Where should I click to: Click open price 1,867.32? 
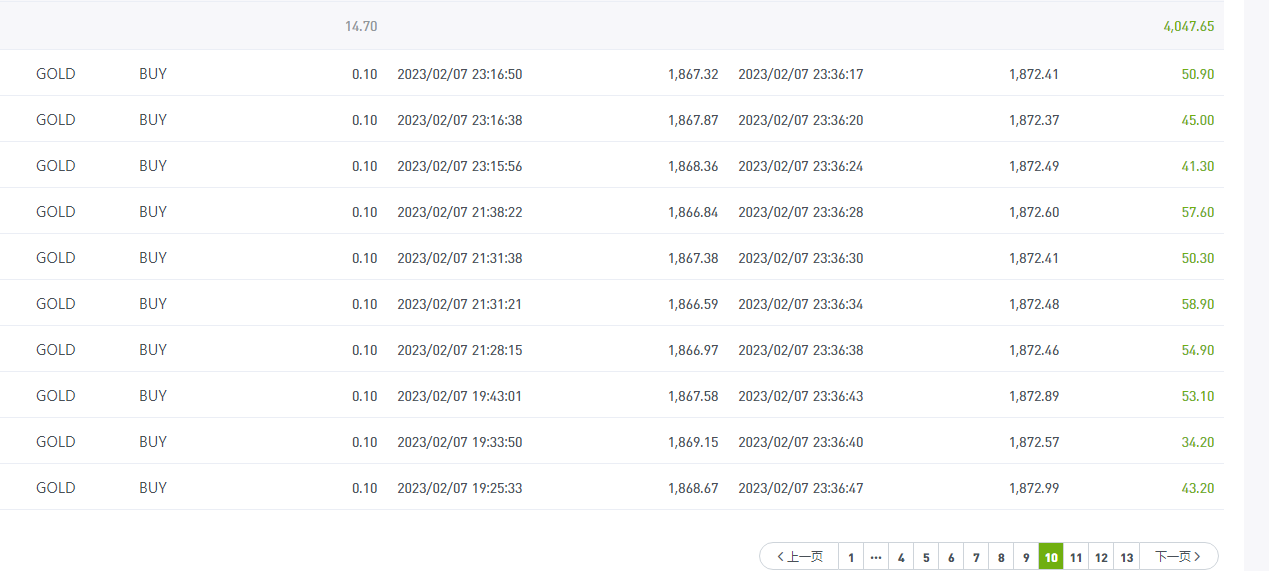[x=693, y=74]
